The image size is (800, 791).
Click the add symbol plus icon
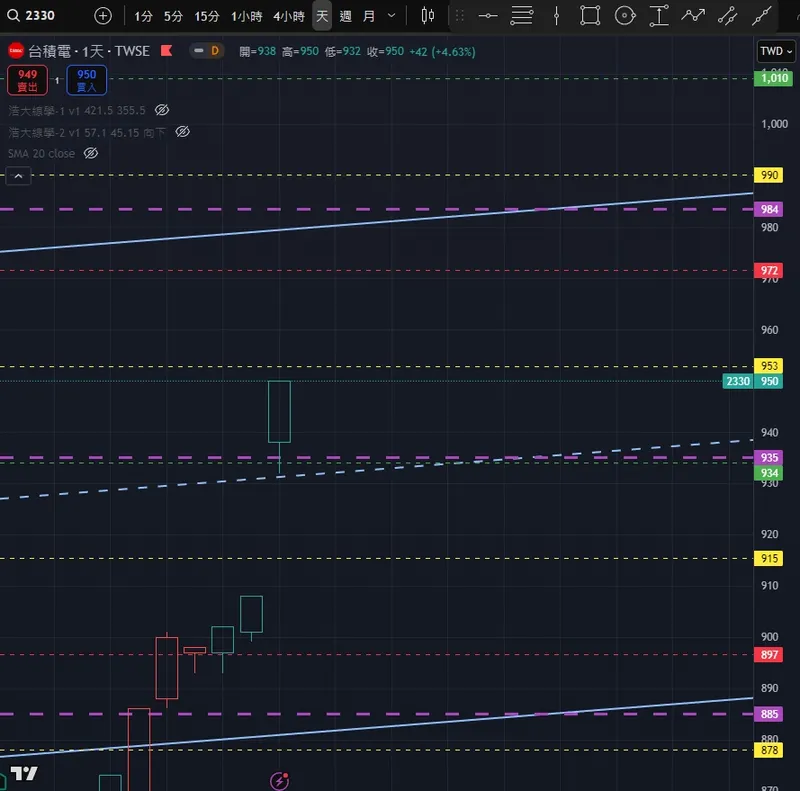[103, 16]
